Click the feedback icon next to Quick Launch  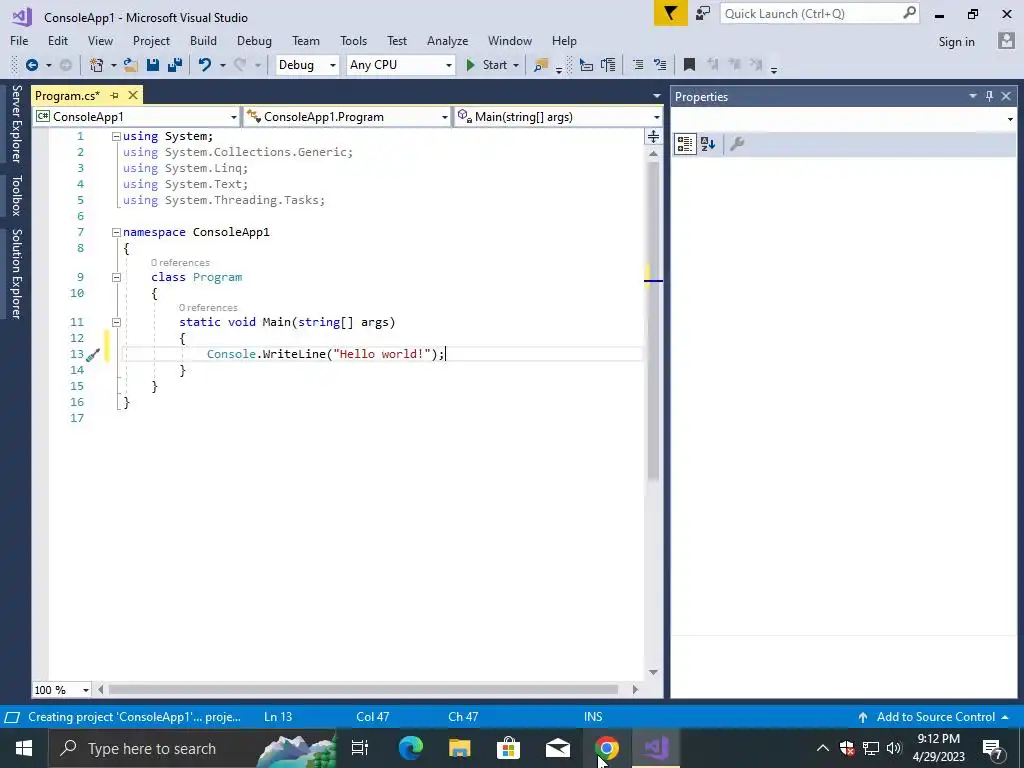[x=703, y=13]
